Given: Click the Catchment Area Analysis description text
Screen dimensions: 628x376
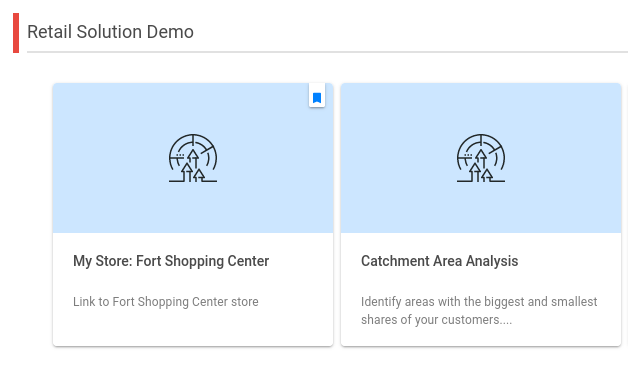Looking at the screenshot, I should click(479, 311).
